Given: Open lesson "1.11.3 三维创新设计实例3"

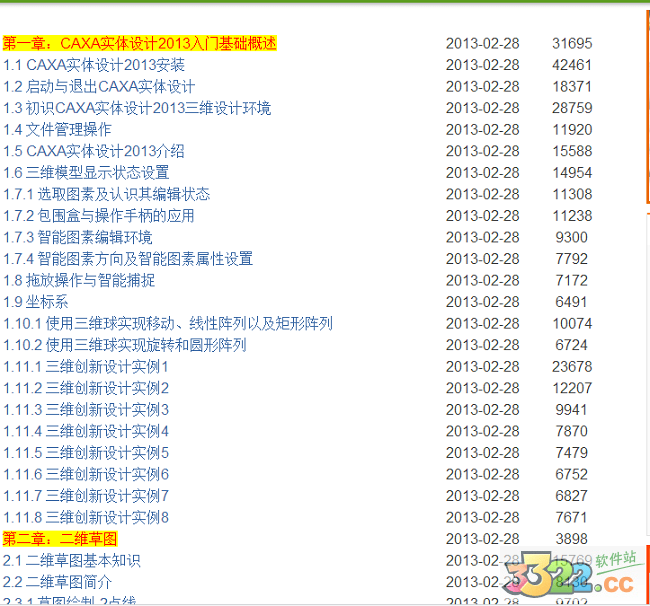Looking at the screenshot, I should [x=86, y=410].
